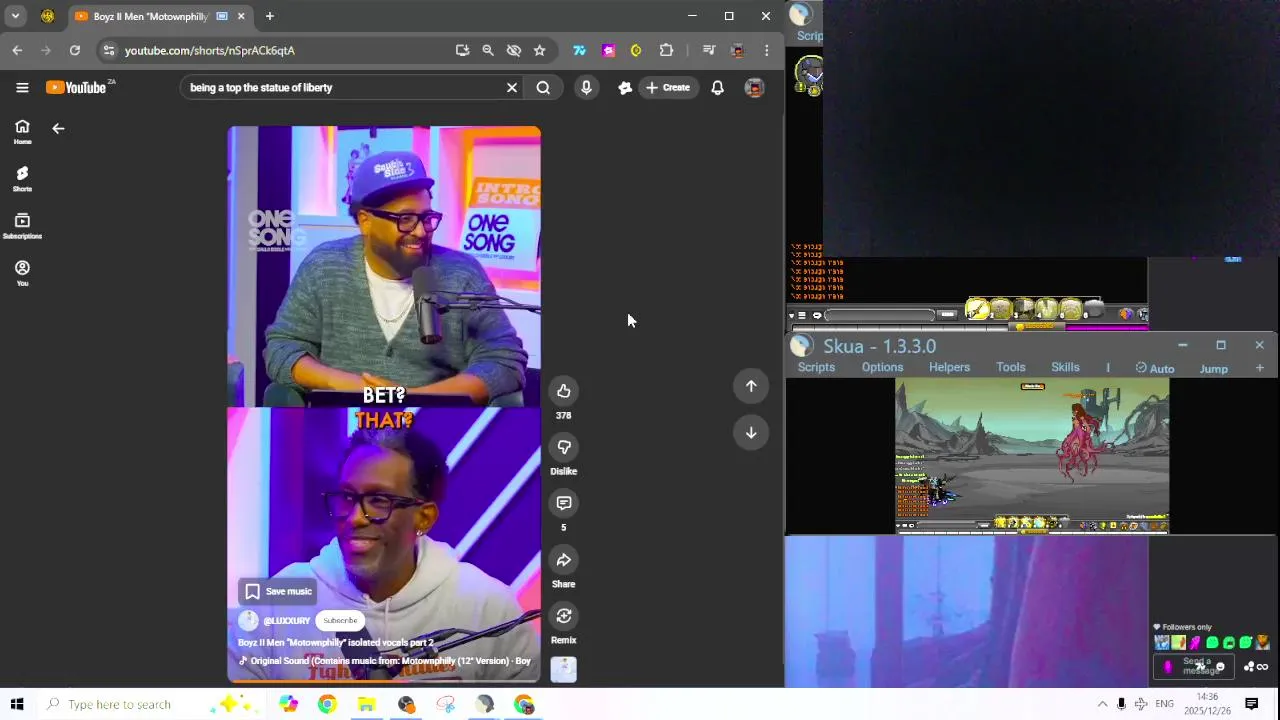Open the Chrome extensions puzzle icon
Image resolution: width=1280 pixels, height=720 pixels.
click(x=667, y=50)
